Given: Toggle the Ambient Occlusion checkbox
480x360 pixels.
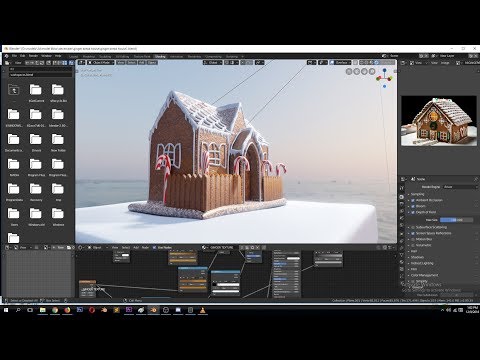Looking at the screenshot, I should tap(413, 200).
